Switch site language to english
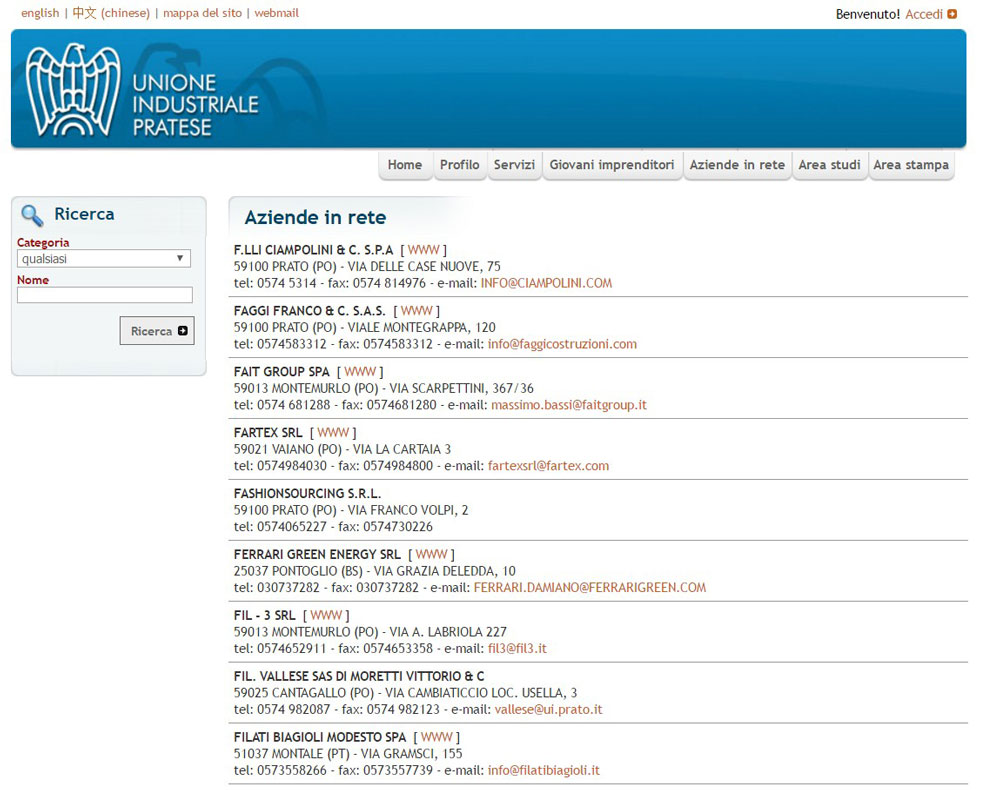This screenshot has width=1000, height=790. click(40, 13)
